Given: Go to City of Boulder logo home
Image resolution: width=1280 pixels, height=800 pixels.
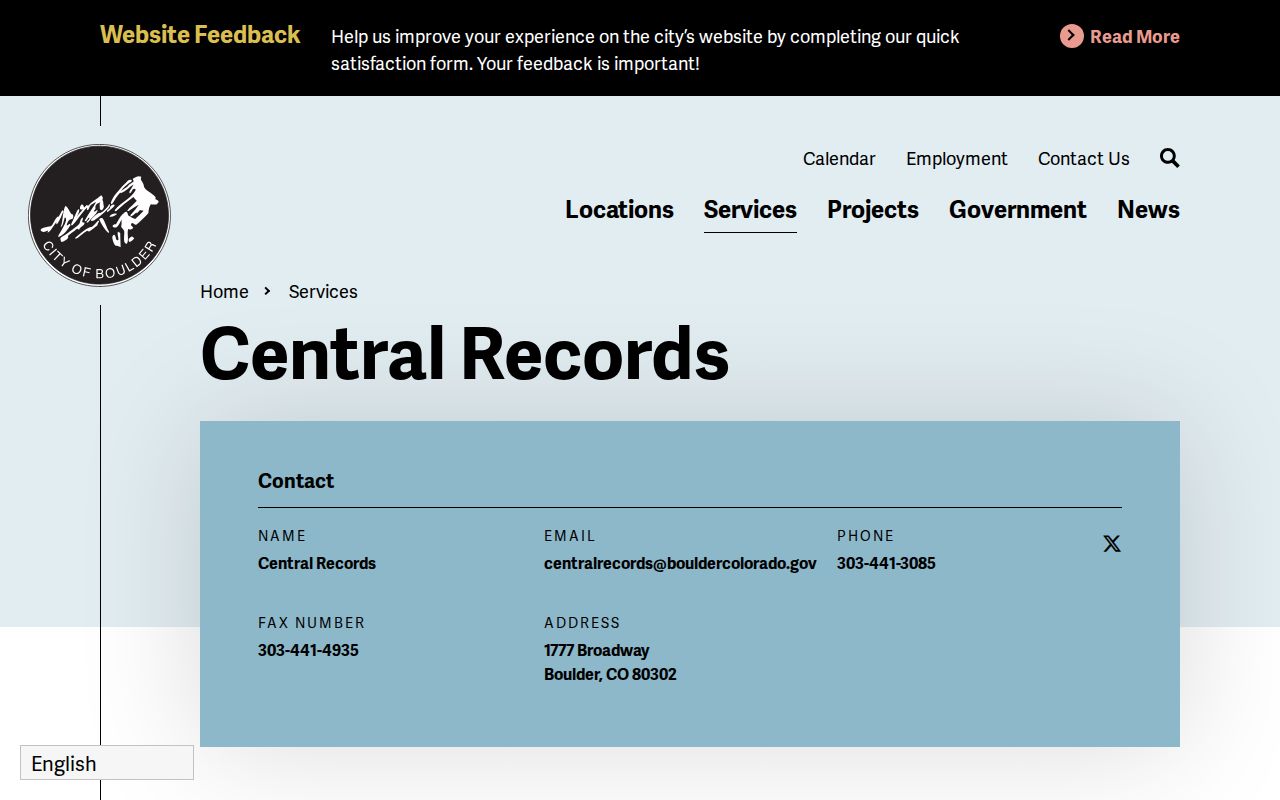Looking at the screenshot, I should coord(99,215).
